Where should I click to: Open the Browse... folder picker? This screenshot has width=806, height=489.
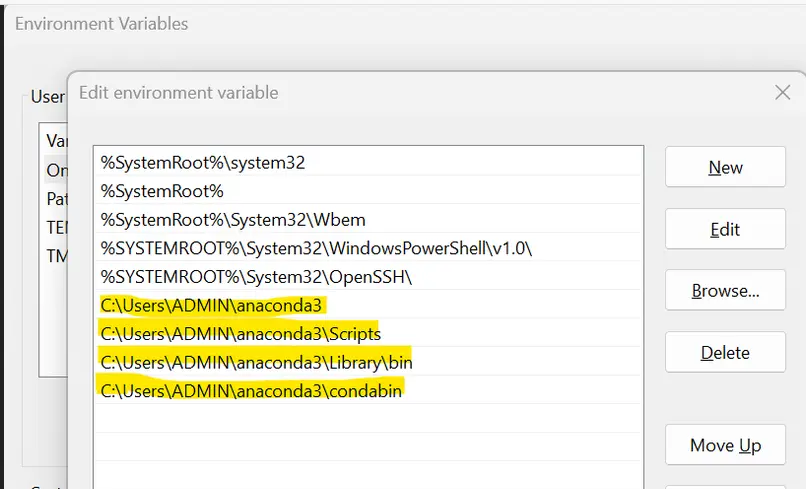[725, 291]
